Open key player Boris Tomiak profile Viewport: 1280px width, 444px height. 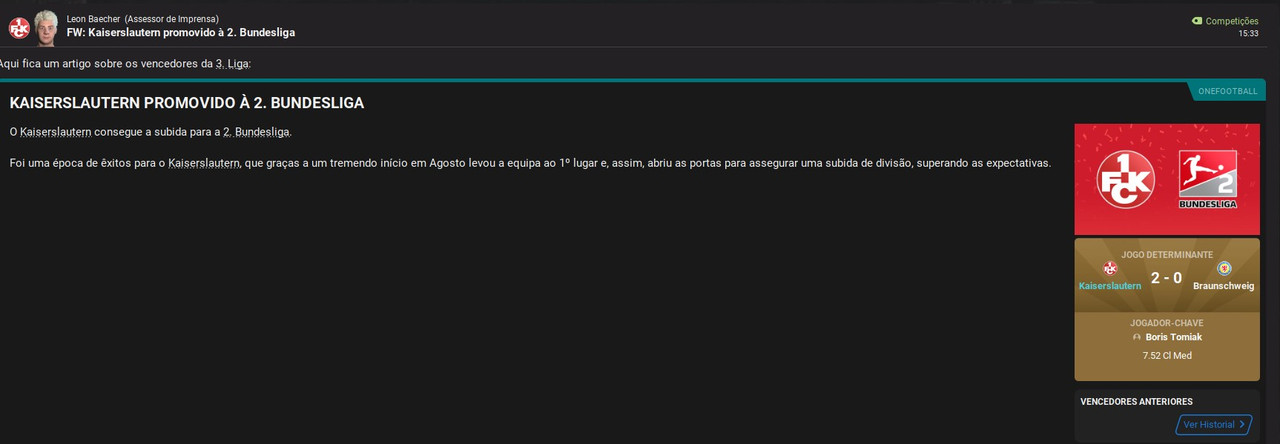[x=1174, y=337]
